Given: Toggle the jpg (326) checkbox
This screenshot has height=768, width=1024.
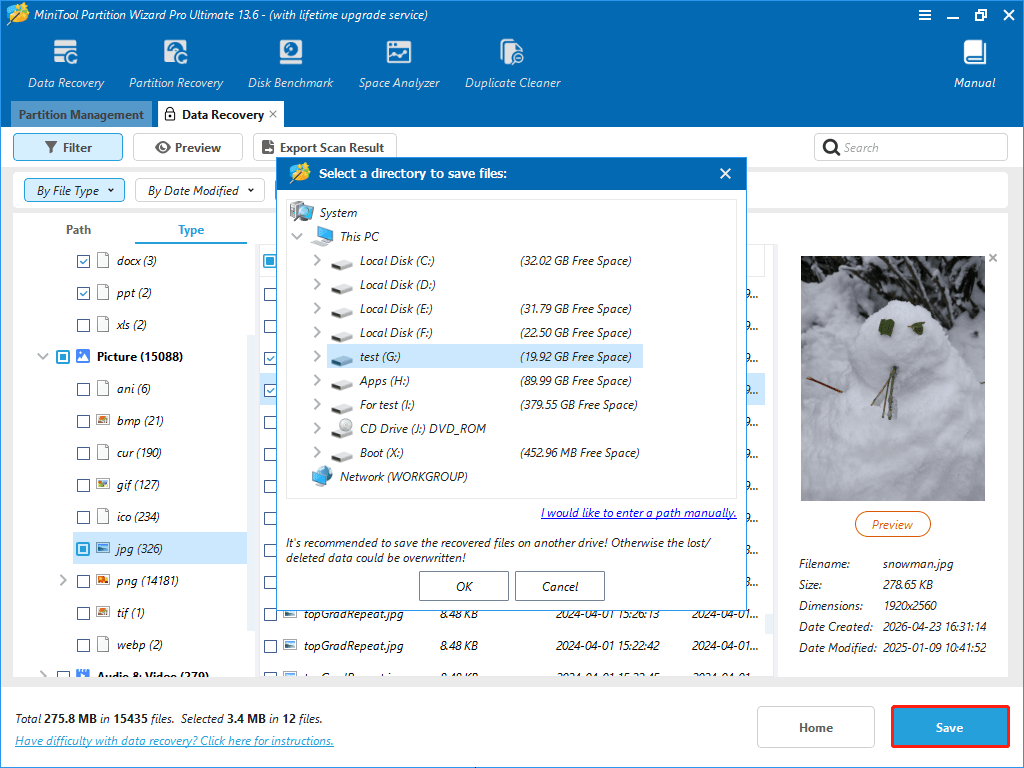Looking at the screenshot, I should [x=83, y=549].
